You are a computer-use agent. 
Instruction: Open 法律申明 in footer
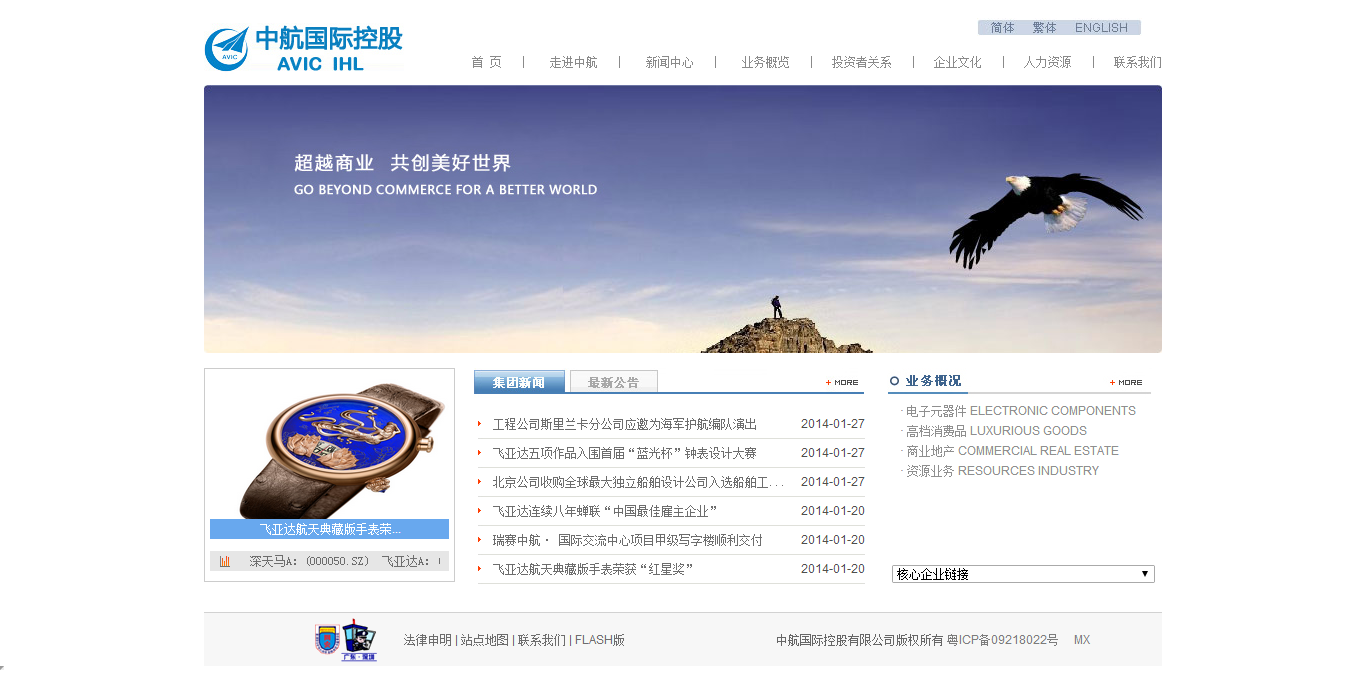(x=428, y=640)
